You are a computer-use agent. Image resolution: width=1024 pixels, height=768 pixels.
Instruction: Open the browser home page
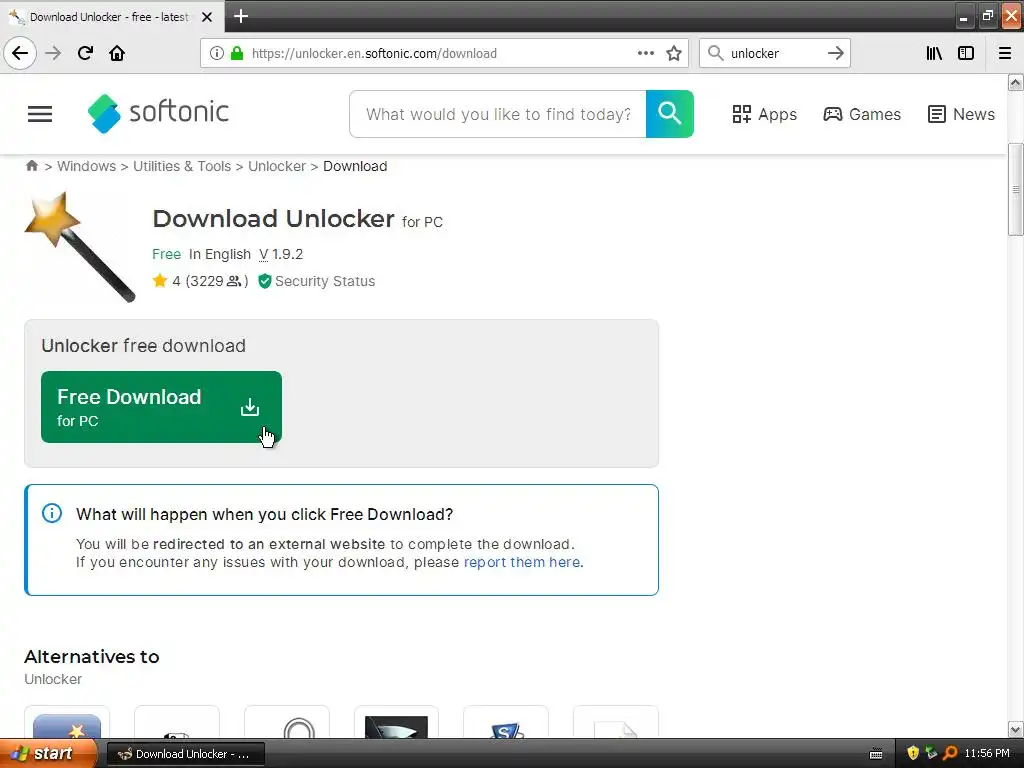[117, 53]
